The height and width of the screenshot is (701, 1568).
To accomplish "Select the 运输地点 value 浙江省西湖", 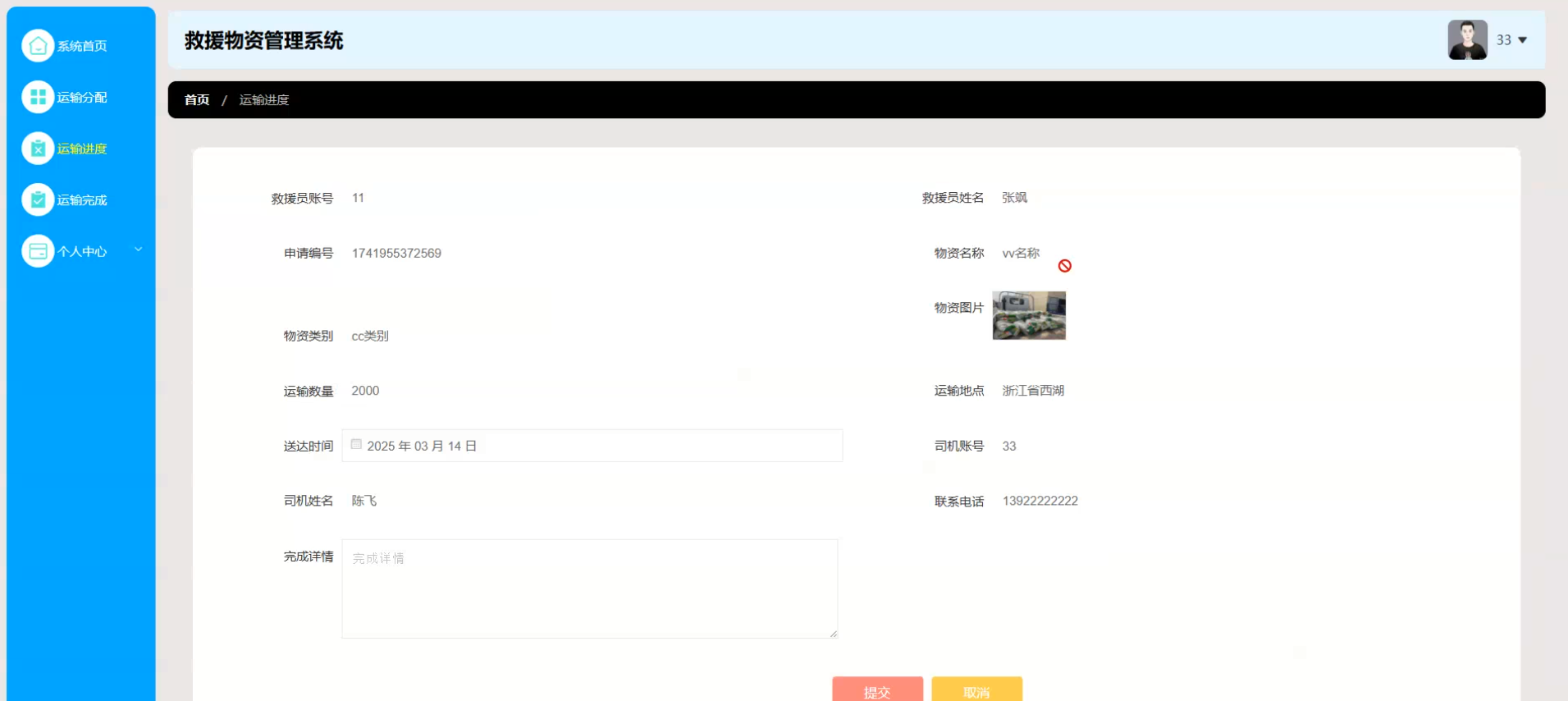I will 1033,391.
